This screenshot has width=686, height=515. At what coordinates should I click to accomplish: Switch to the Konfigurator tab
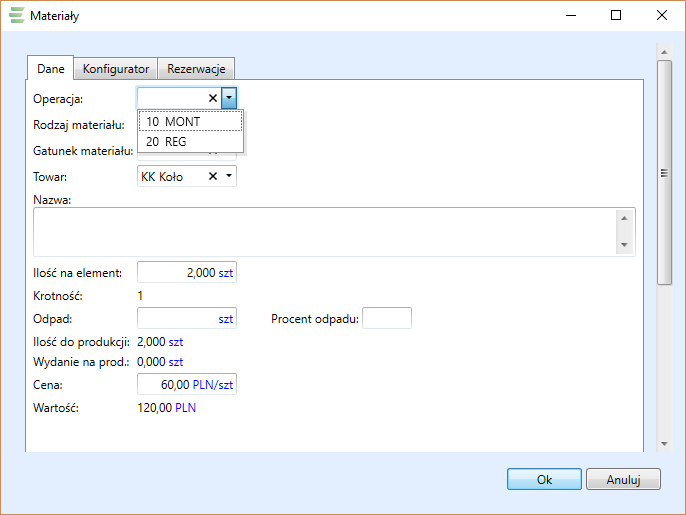coord(116,69)
